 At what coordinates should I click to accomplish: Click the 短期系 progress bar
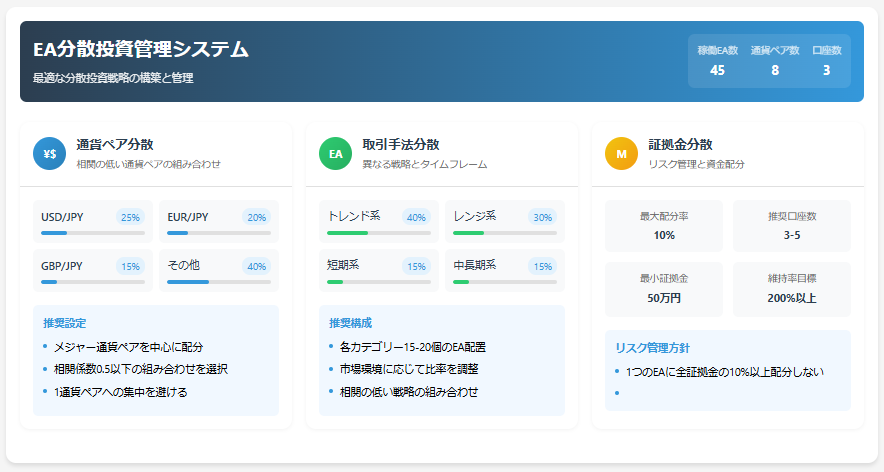click(379, 282)
